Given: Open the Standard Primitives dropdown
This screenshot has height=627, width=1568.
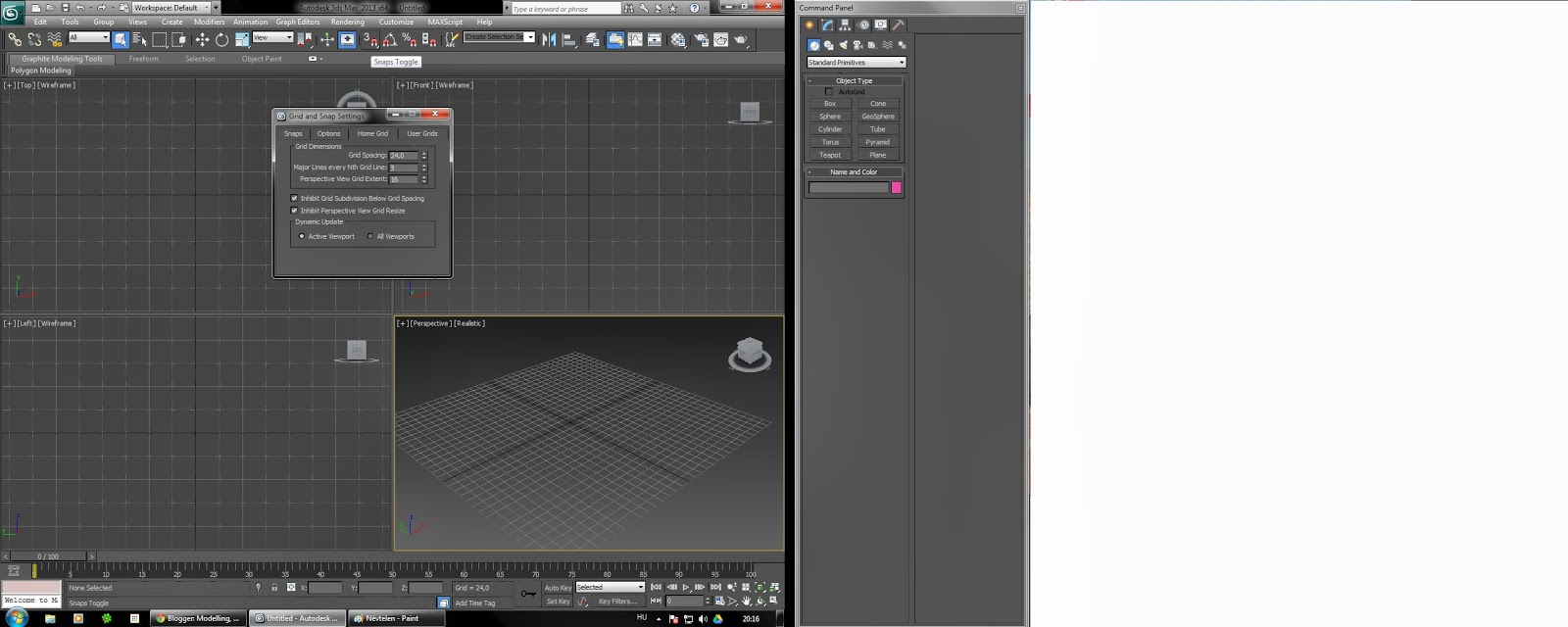Looking at the screenshot, I should [856, 62].
